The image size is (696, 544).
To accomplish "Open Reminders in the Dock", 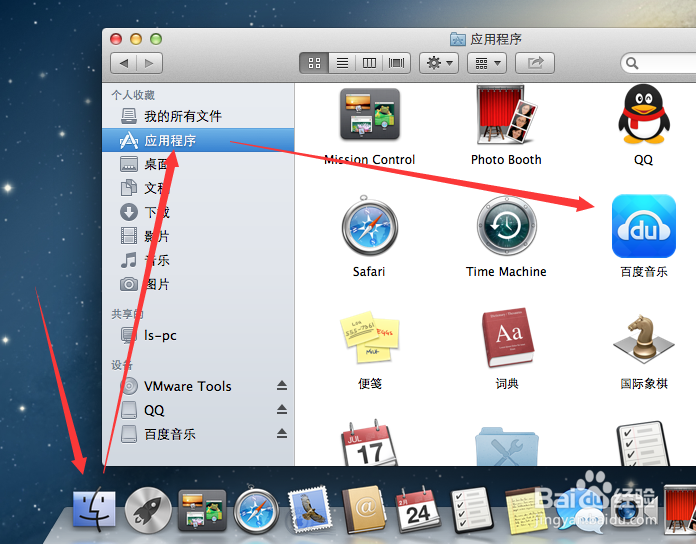I will click(x=472, y=509).
